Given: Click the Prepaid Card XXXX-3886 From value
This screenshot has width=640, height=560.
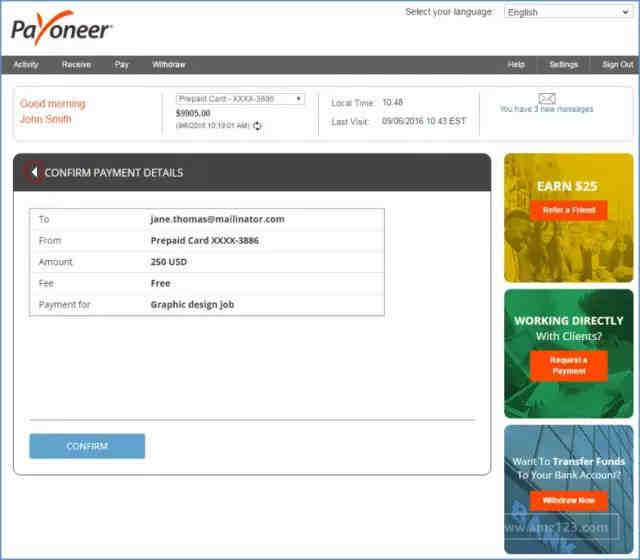Looking at the screenshot, I should pyautogui.click(x=204, y=240).
